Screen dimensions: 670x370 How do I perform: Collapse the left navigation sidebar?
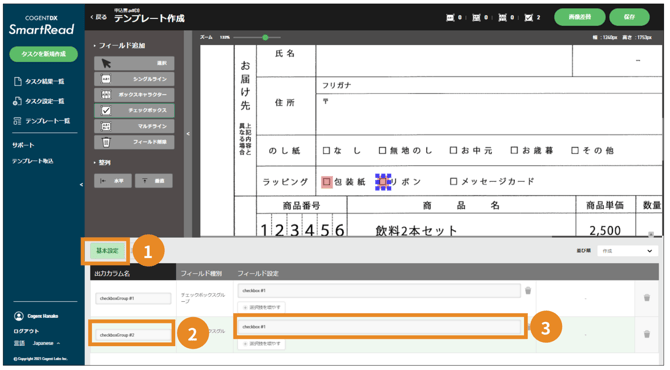tap(81, 185)
